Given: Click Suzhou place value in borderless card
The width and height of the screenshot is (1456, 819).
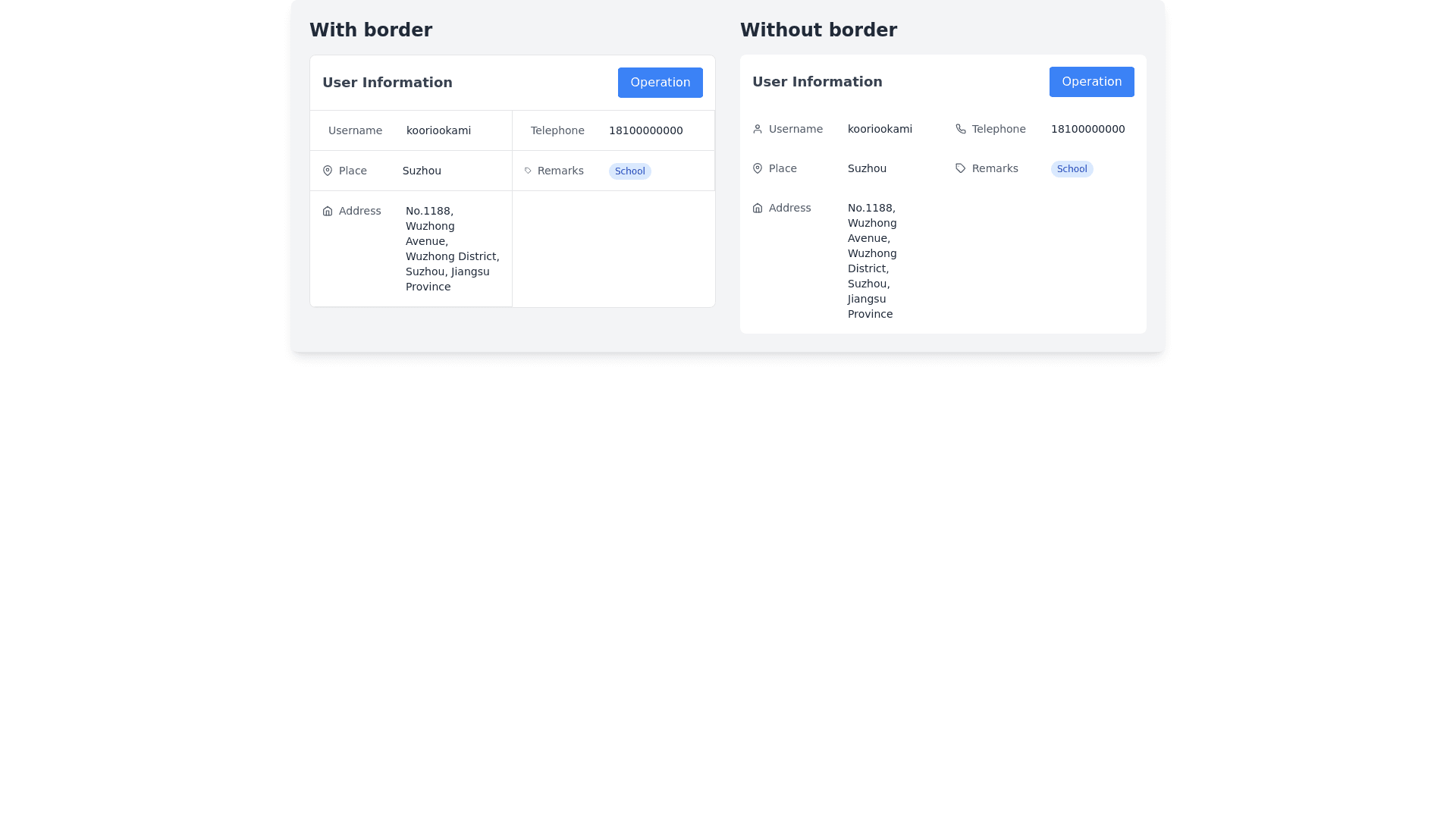Looking at the screenshot, I should [867, 168].
